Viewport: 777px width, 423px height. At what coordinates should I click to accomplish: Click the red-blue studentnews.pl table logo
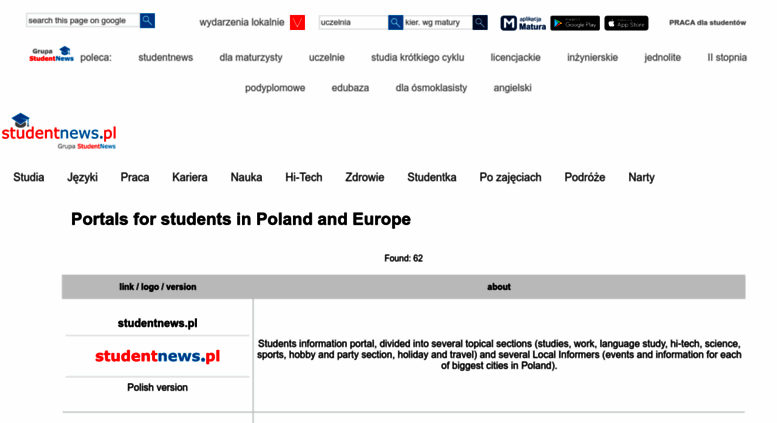(x=158, y=356)
